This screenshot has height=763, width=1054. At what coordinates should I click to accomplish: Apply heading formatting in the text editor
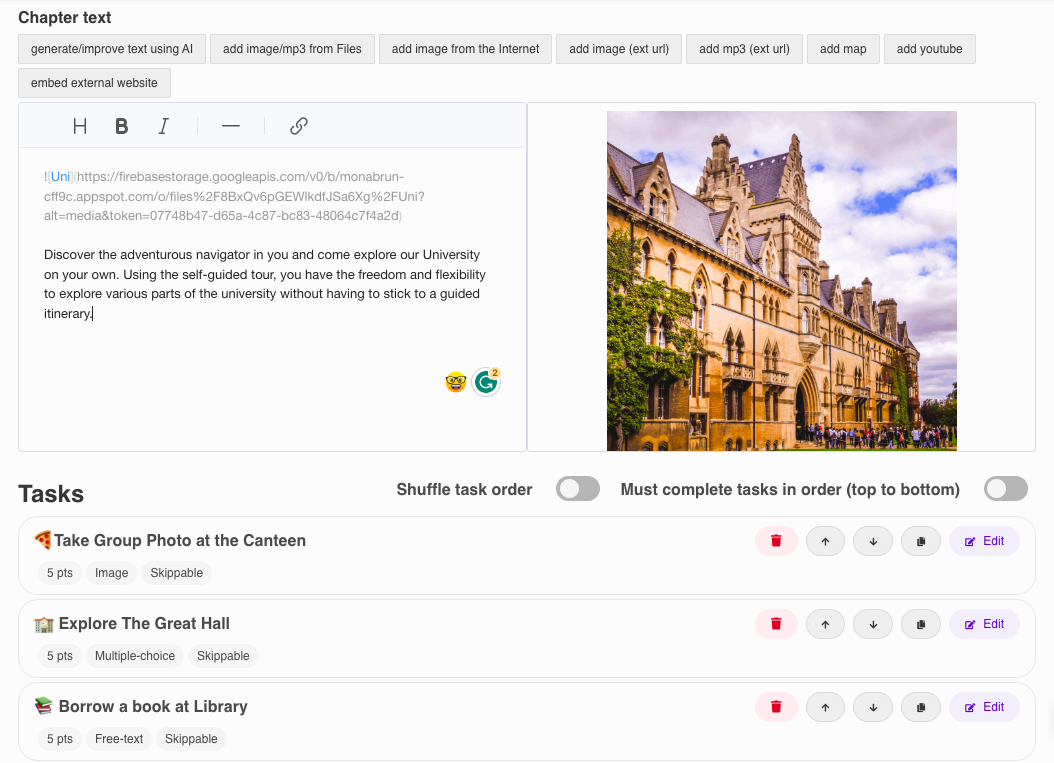click(80, 126)
